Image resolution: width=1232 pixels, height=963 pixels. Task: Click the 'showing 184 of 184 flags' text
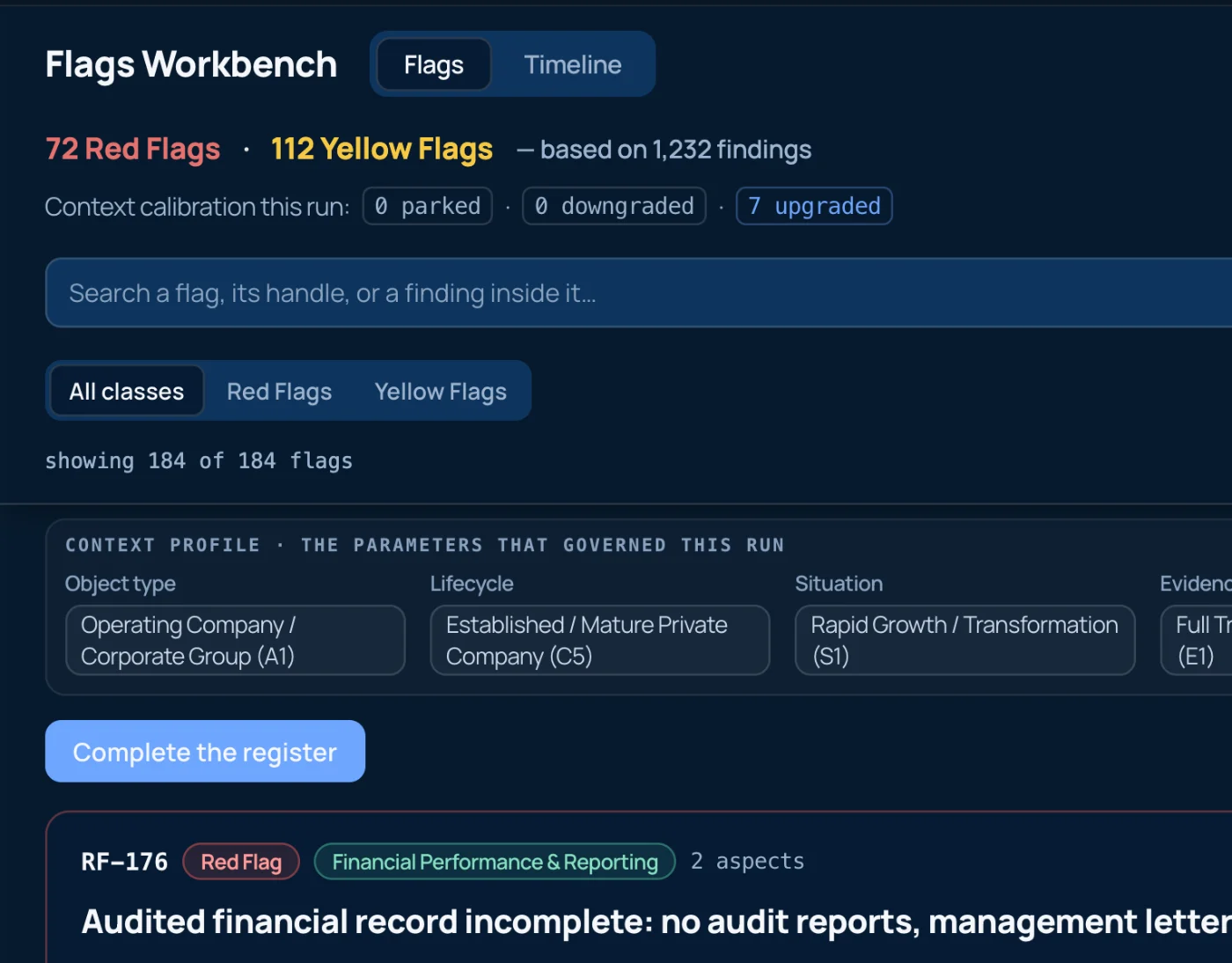click(x=199, y=460)
